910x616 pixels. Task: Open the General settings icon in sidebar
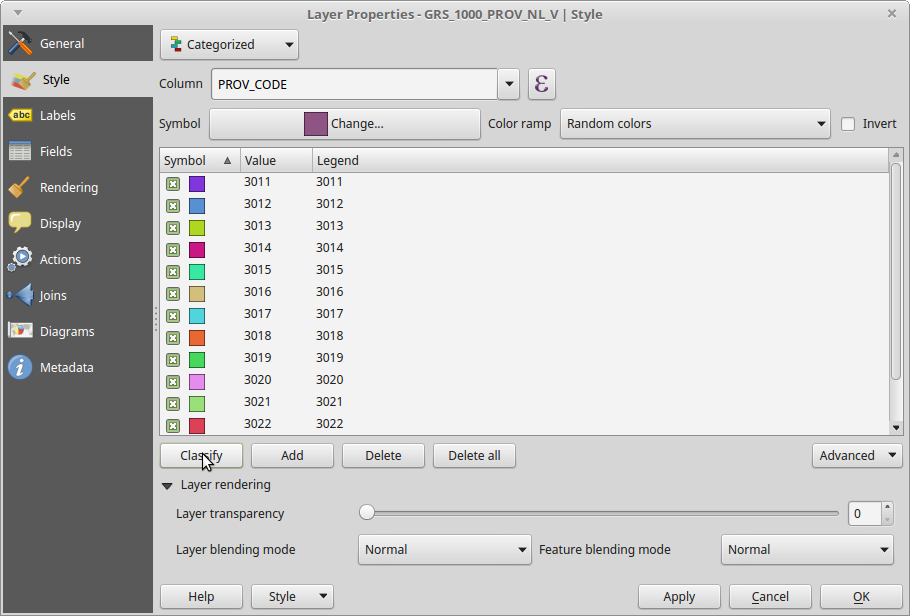tap(20, 44)
